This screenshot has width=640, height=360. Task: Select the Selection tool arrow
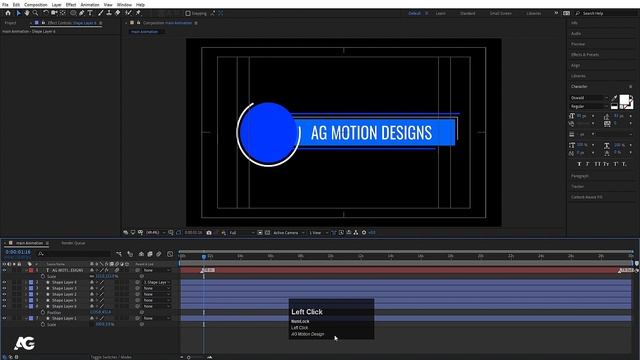[18, 13]
